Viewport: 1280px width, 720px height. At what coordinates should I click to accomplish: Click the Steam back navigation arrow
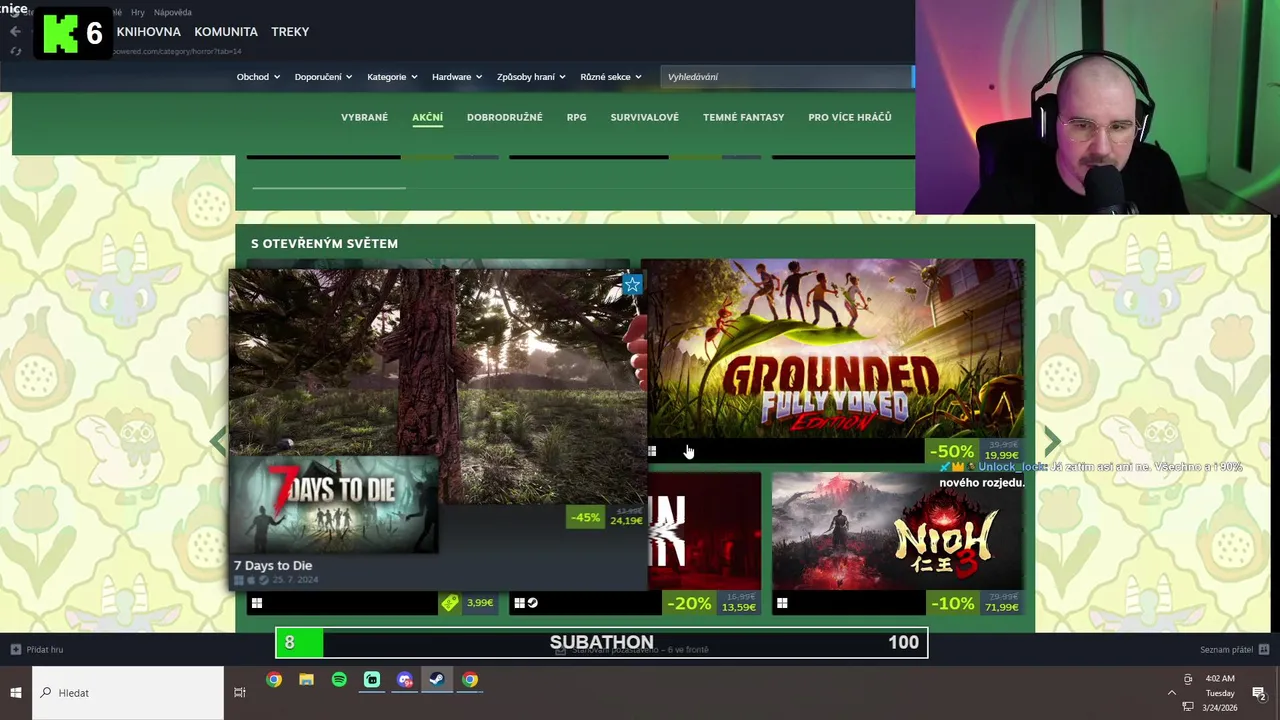click(x=15, y=32)
